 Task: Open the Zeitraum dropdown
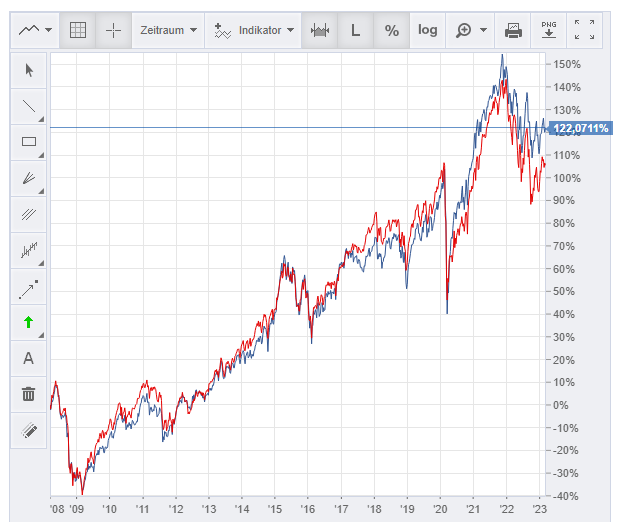click(x=168, y=30)
